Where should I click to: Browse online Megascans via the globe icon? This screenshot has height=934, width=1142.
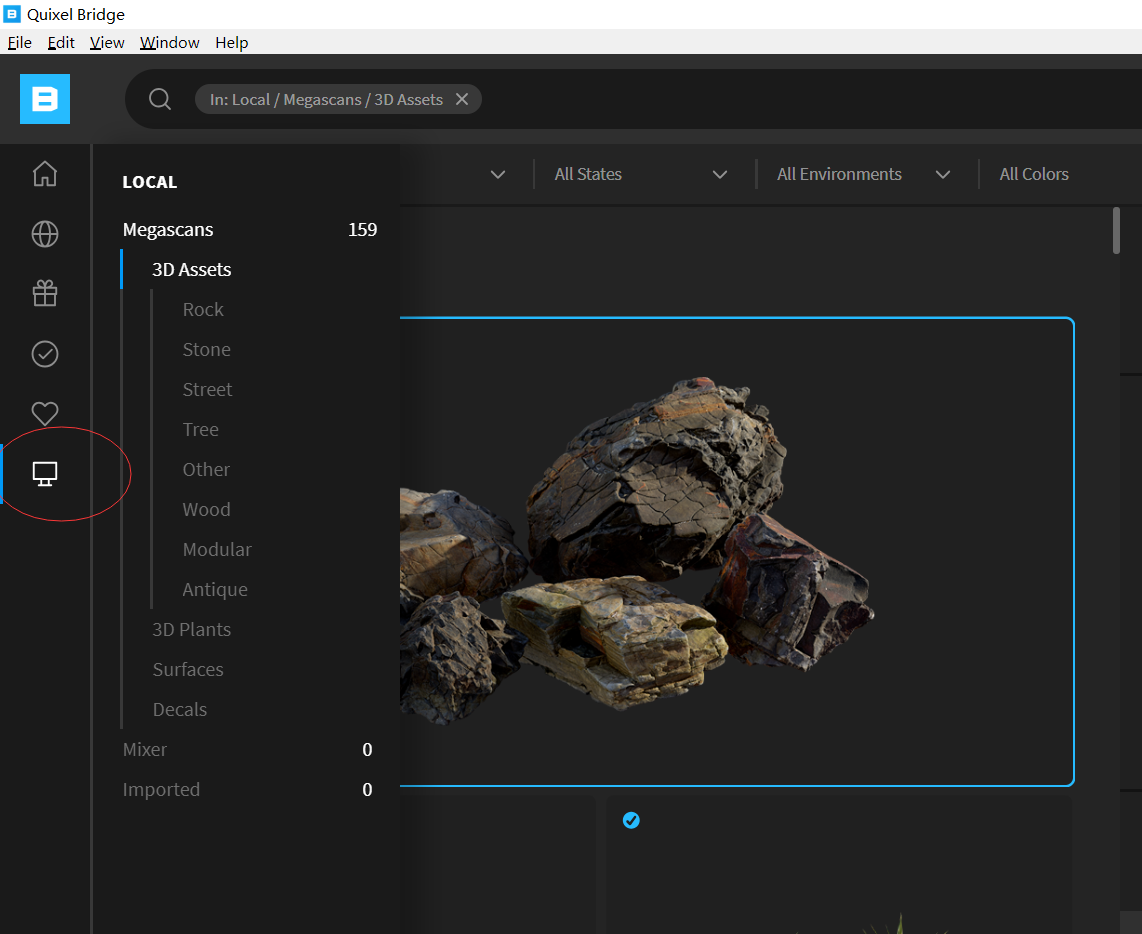44,234
